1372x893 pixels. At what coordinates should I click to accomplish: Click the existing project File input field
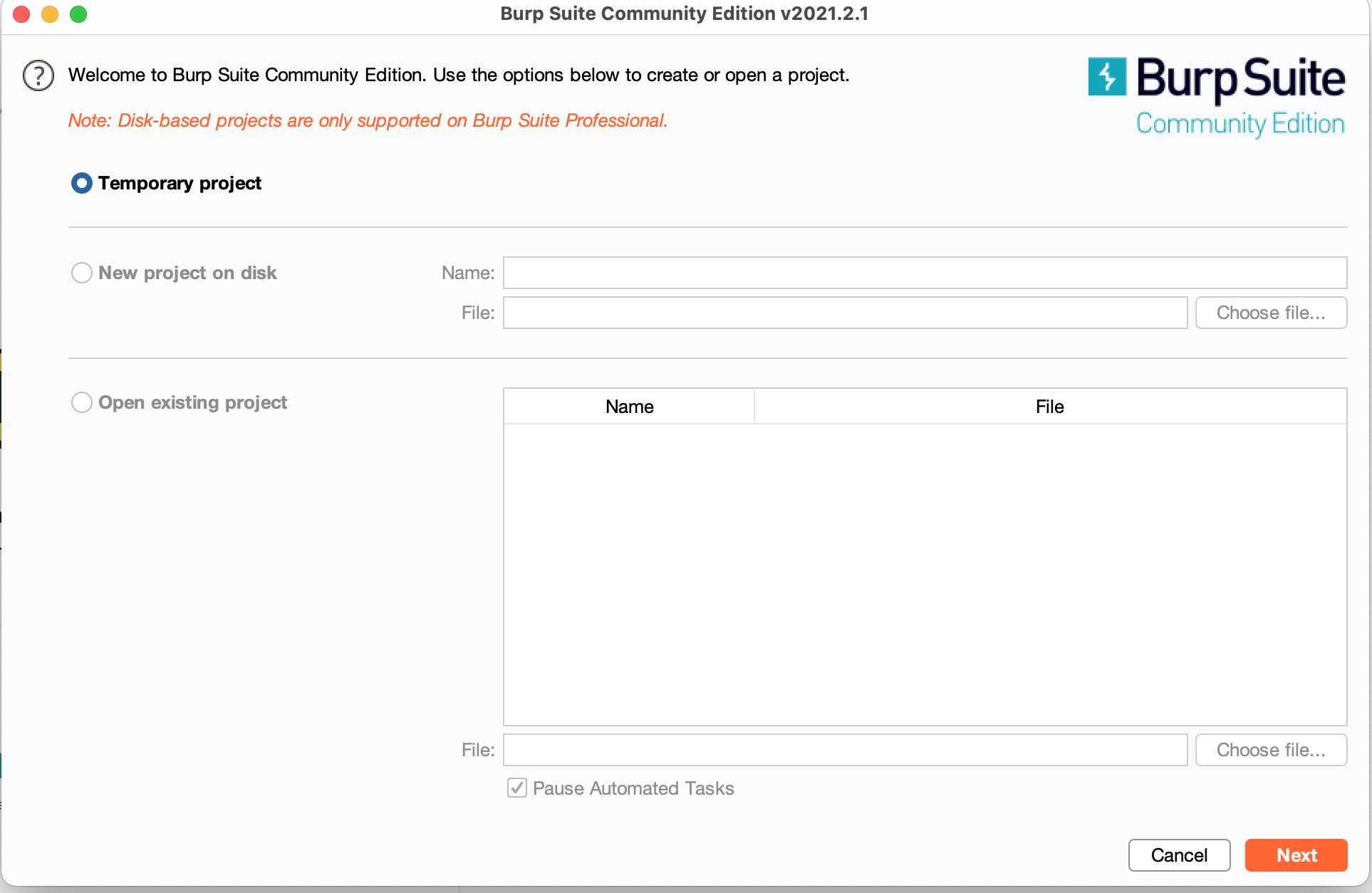click(x=844, y=750)
